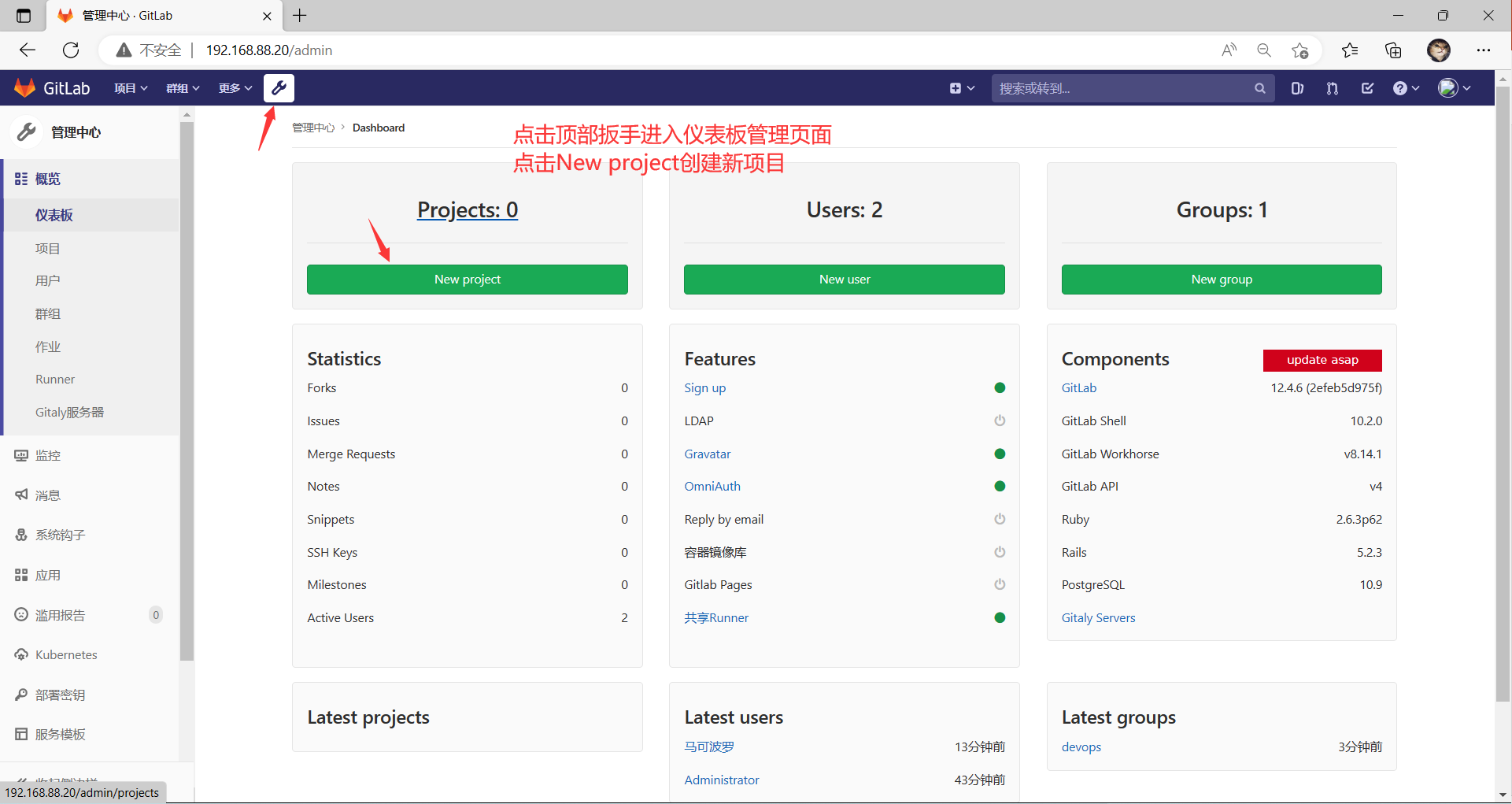Click the GitLab fox logo
Screen dimensions: 1512x804
coord(25,88)
